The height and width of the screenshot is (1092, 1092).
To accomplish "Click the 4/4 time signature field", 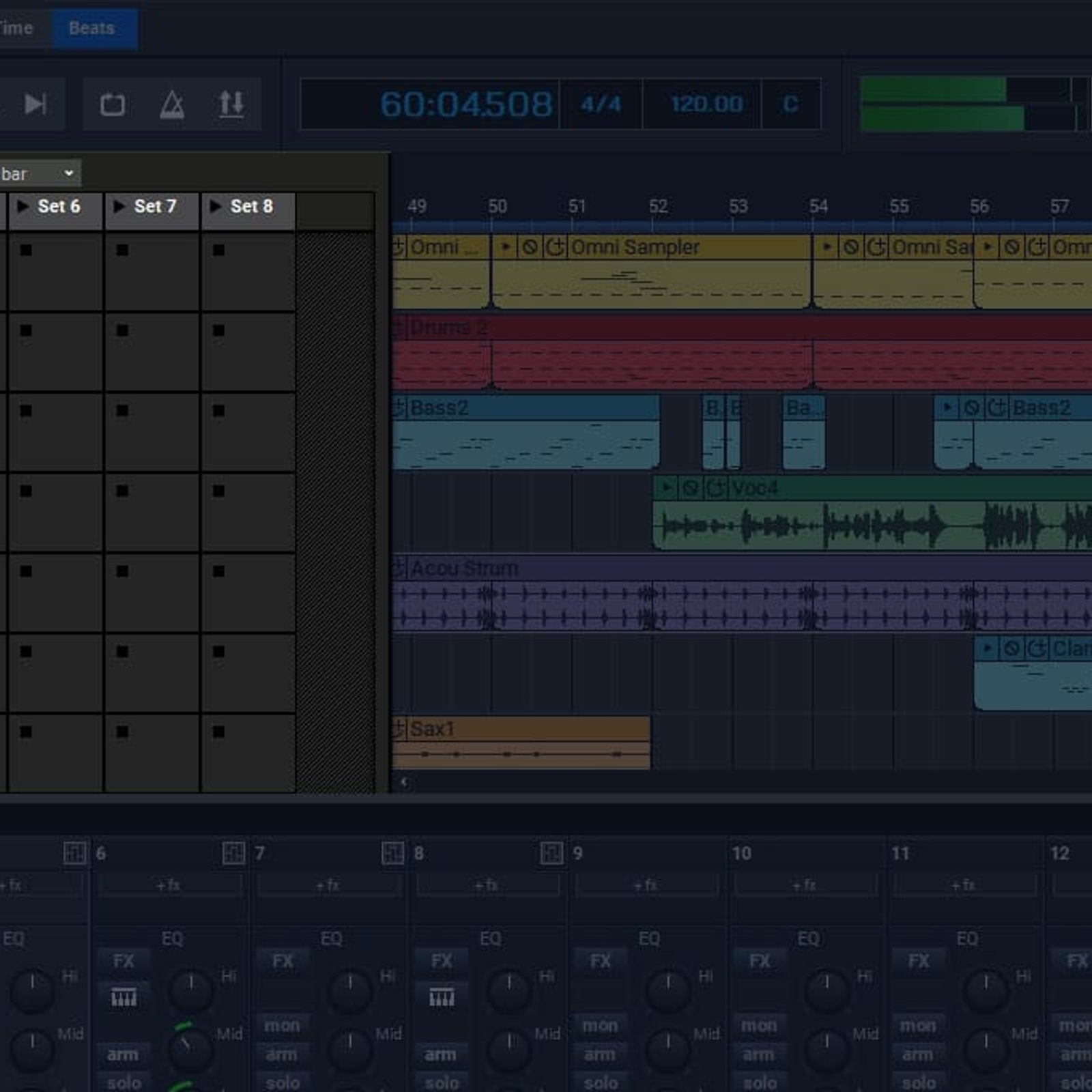I will coord(601,104).
